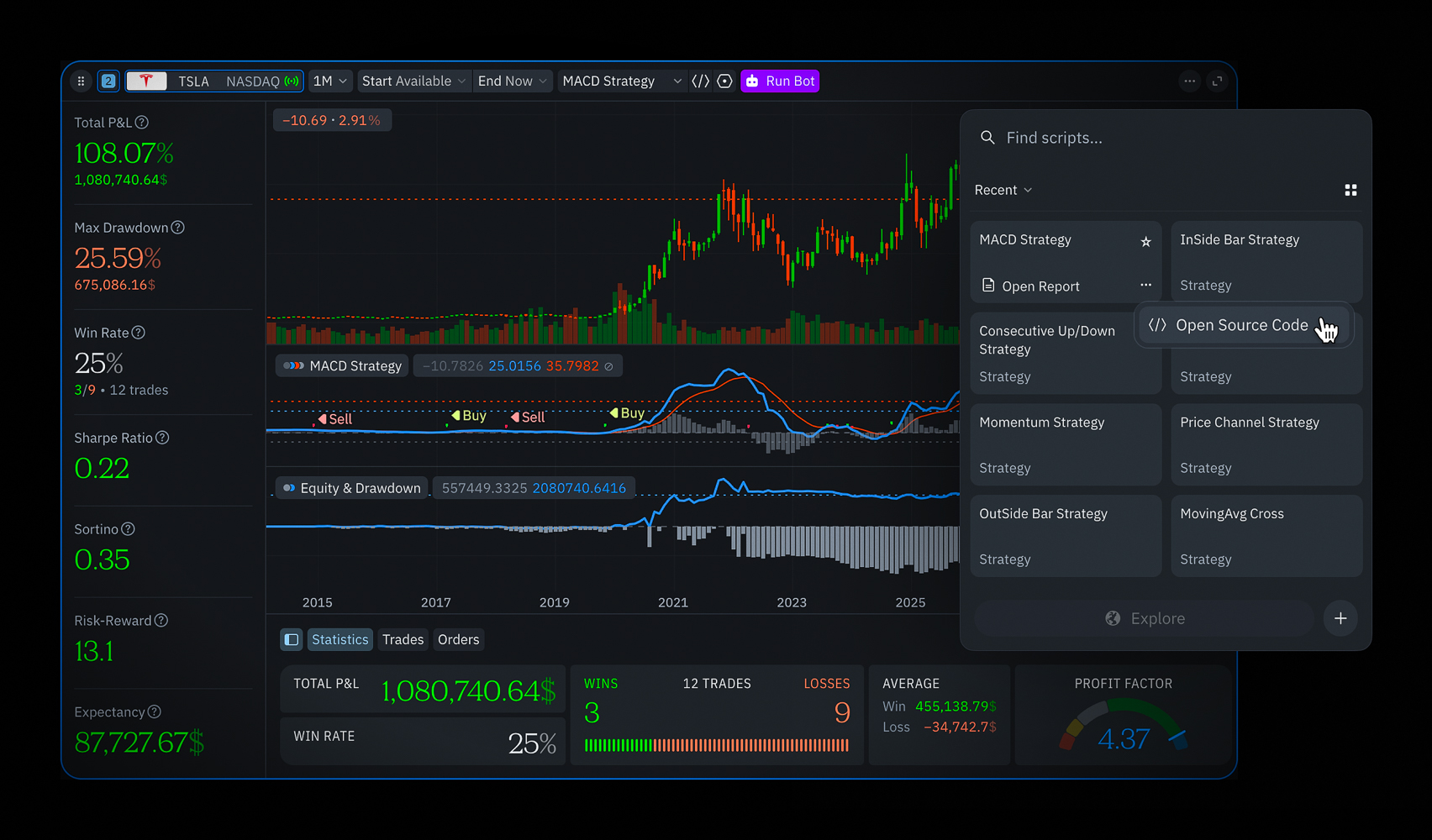Click the Sortino help icon
The height and width of the screenshot is (840, 1432).
pos(128,529)
